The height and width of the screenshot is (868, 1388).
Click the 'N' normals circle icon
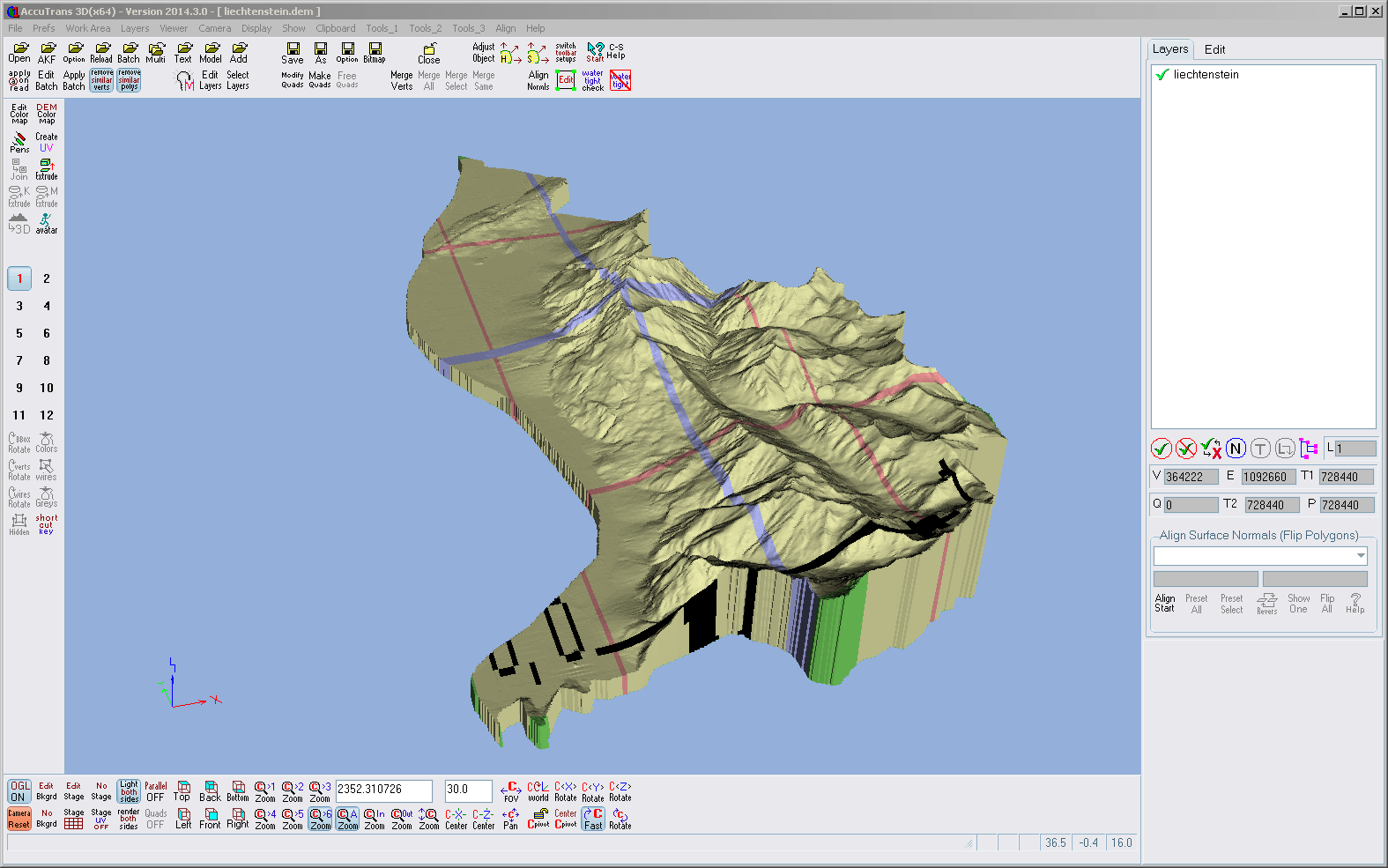coord(1236,449)
